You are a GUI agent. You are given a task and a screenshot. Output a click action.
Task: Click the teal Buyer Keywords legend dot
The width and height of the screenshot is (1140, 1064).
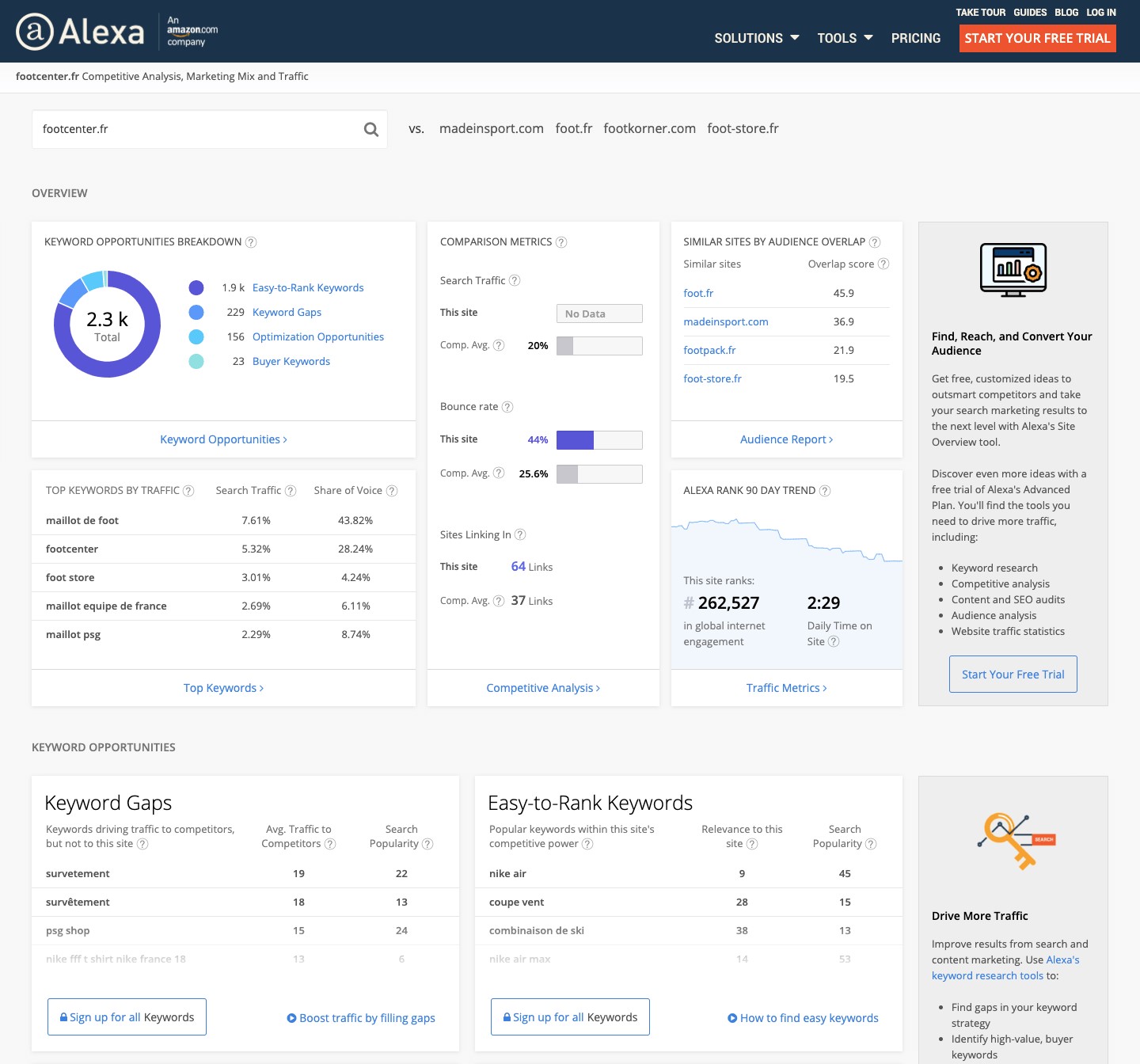[x=196, y=362]
